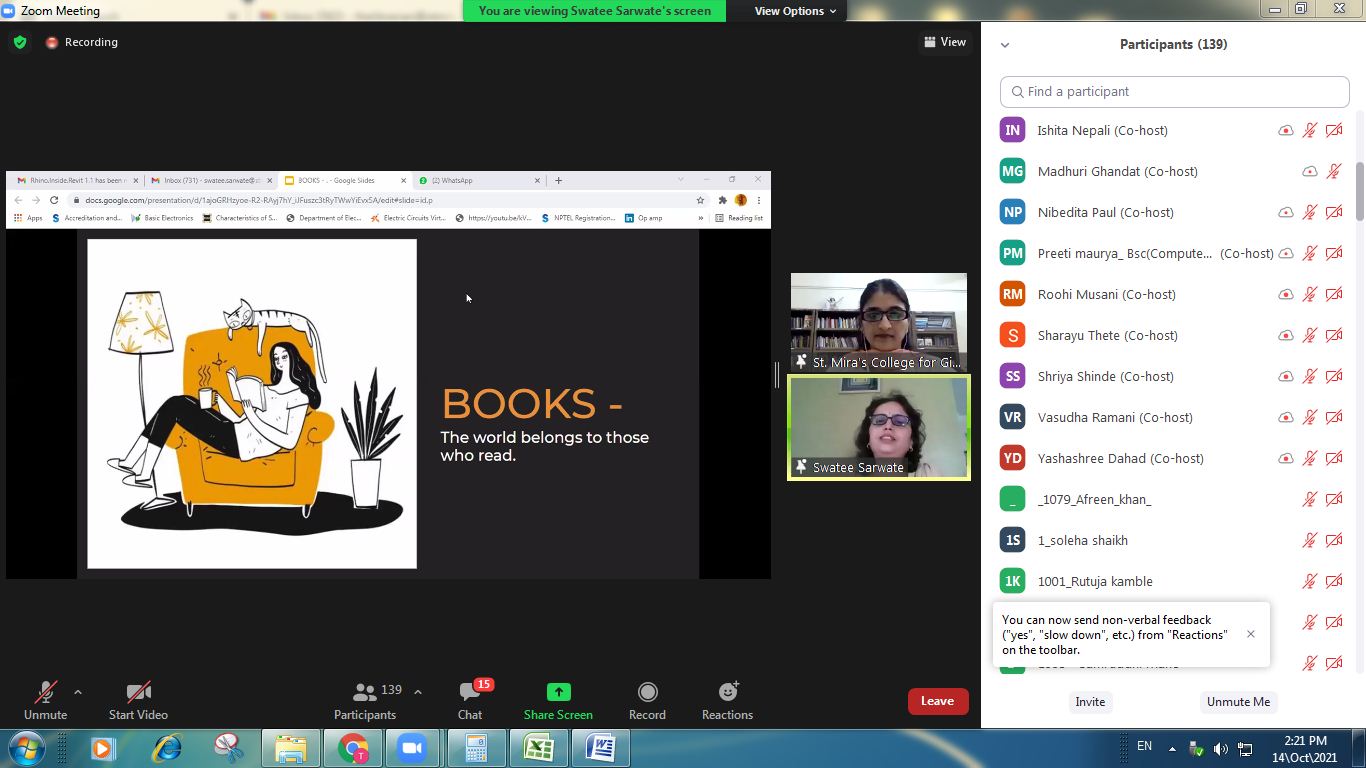The width and height of the screenshot is (1366, 768).
Task: Click the Find a participant search field
Action: point(1175,91)
